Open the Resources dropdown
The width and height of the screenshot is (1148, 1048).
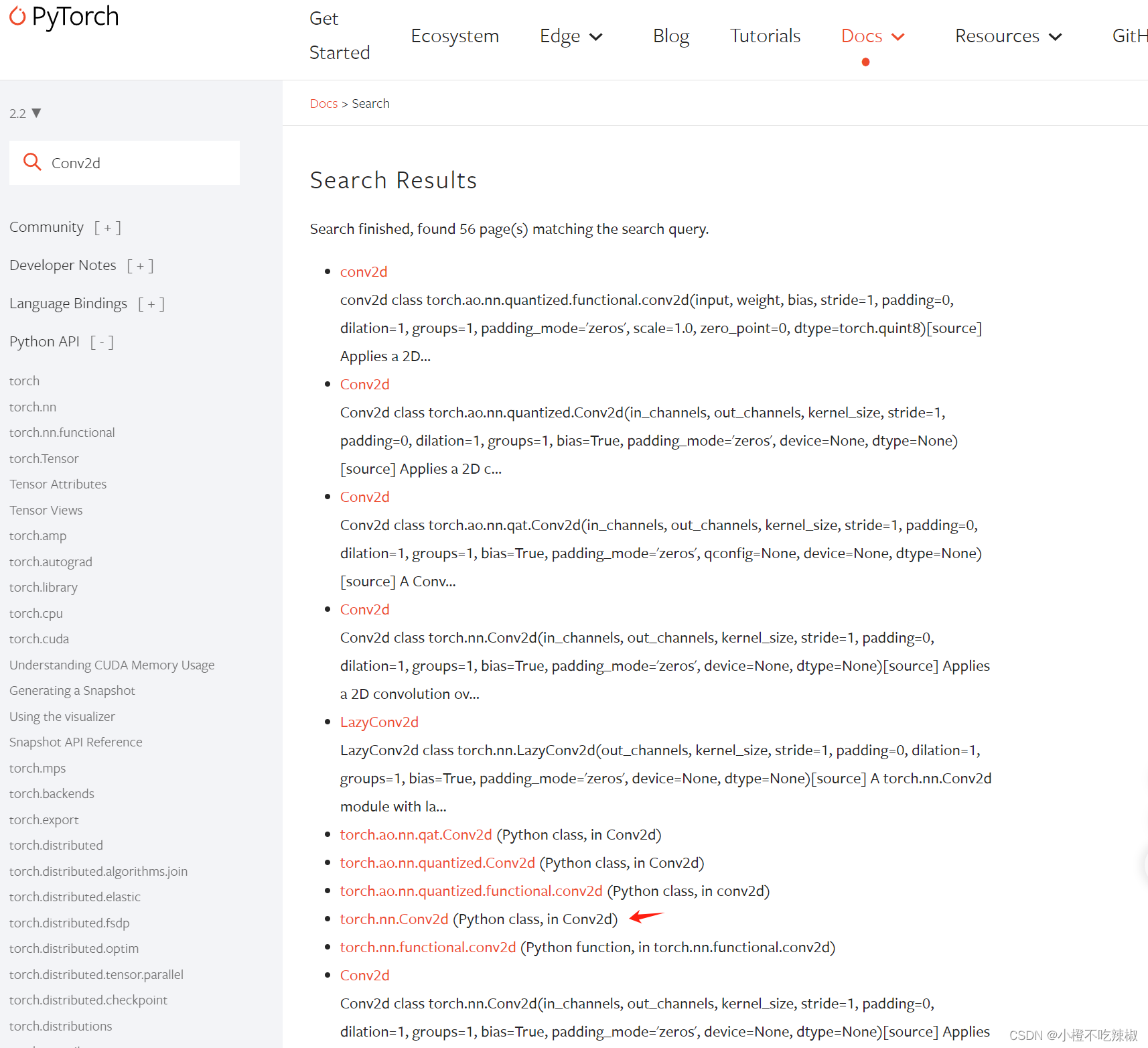click(1007, 36)
